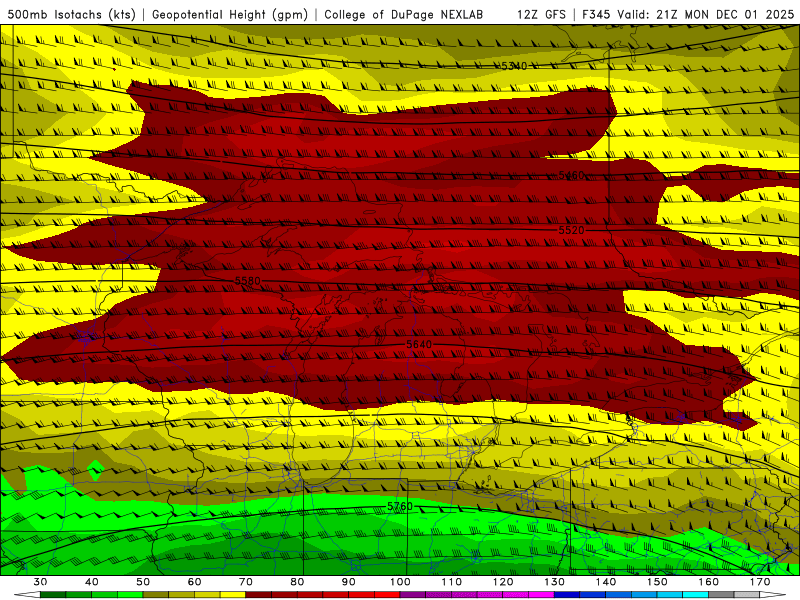Click the bright red swatch ending at 100
Viewport: 800px width, 600px height.
387,594
